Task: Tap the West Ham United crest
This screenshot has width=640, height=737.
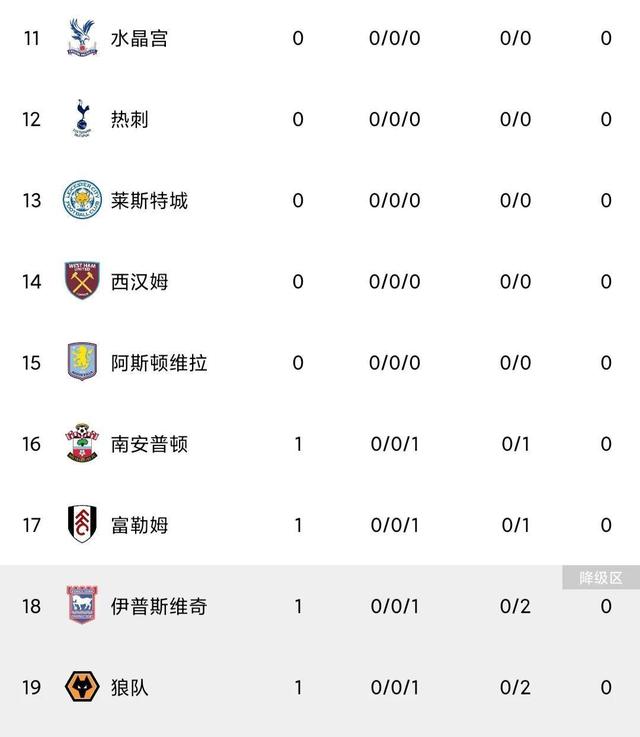Action: (82, 281)
